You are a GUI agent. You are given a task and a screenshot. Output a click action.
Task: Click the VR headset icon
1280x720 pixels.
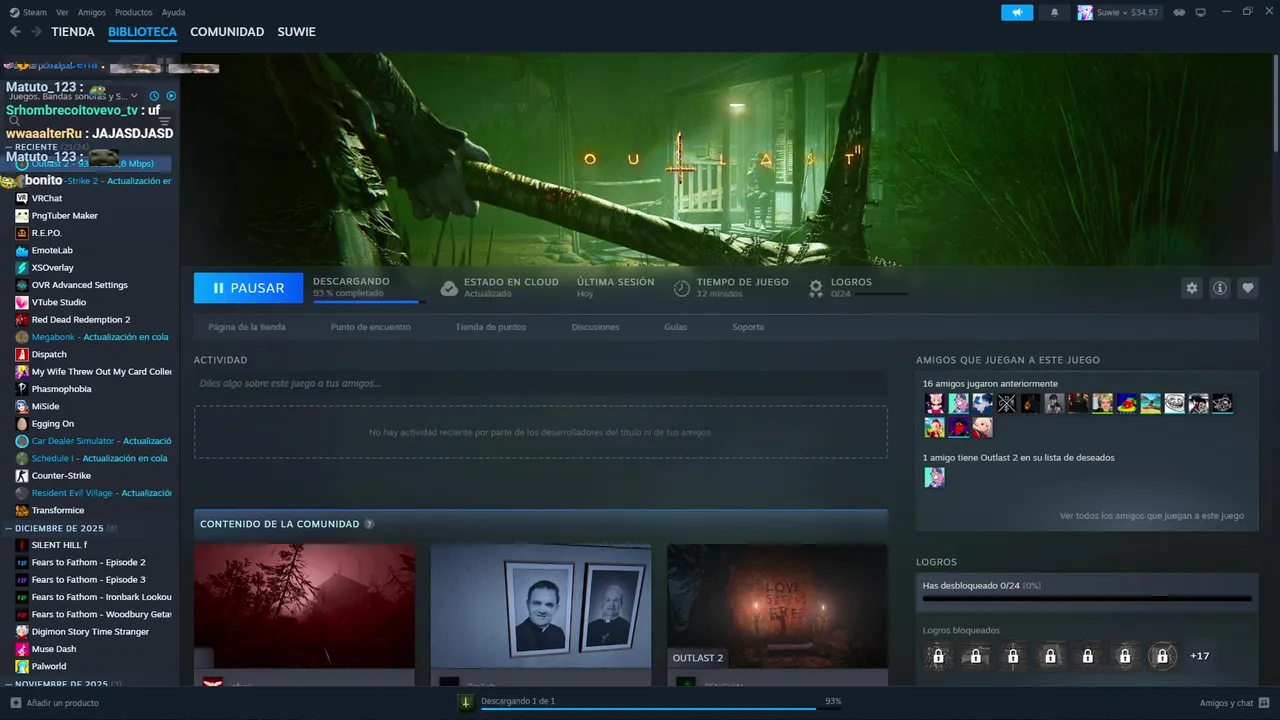tap(1179, 12)
